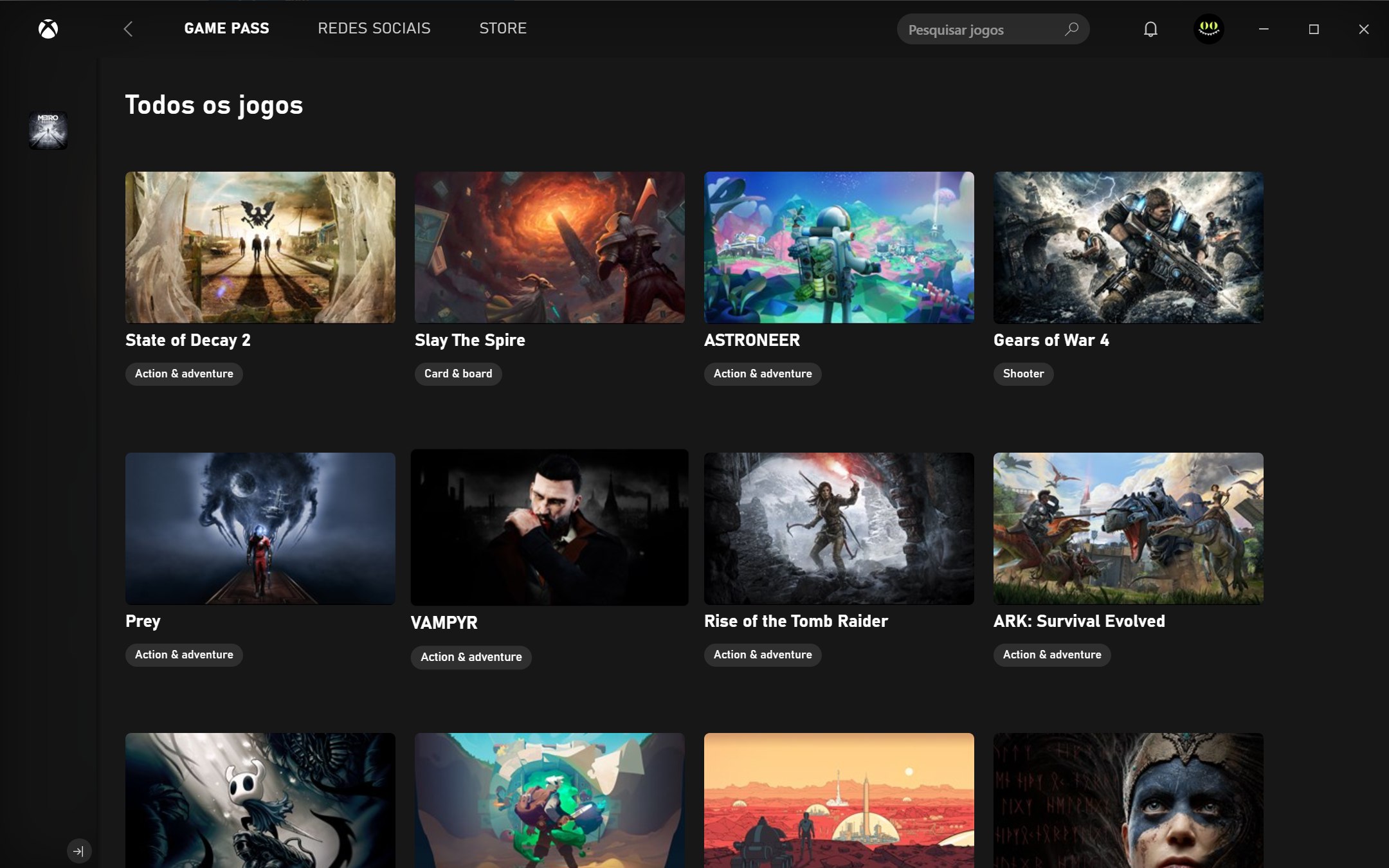This screenshot has height=868, width=1389.
Task: Open State of Decay 2 thumbnail
Action: click(260, 247)
